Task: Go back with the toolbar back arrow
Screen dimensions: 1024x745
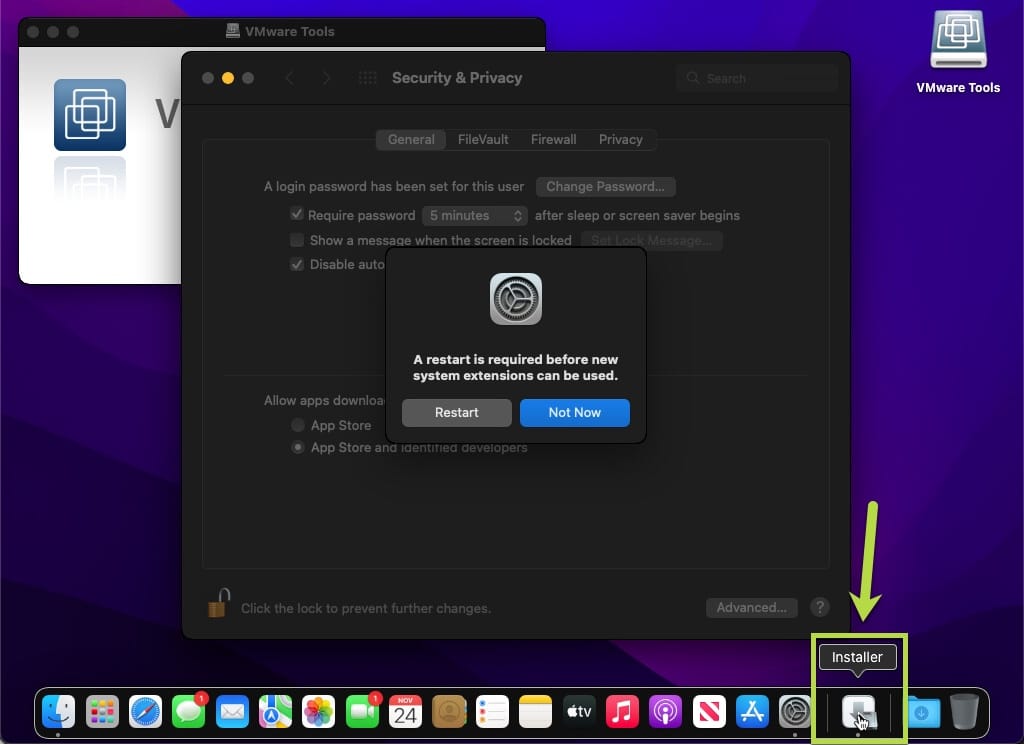Action: tap(289, 78)
